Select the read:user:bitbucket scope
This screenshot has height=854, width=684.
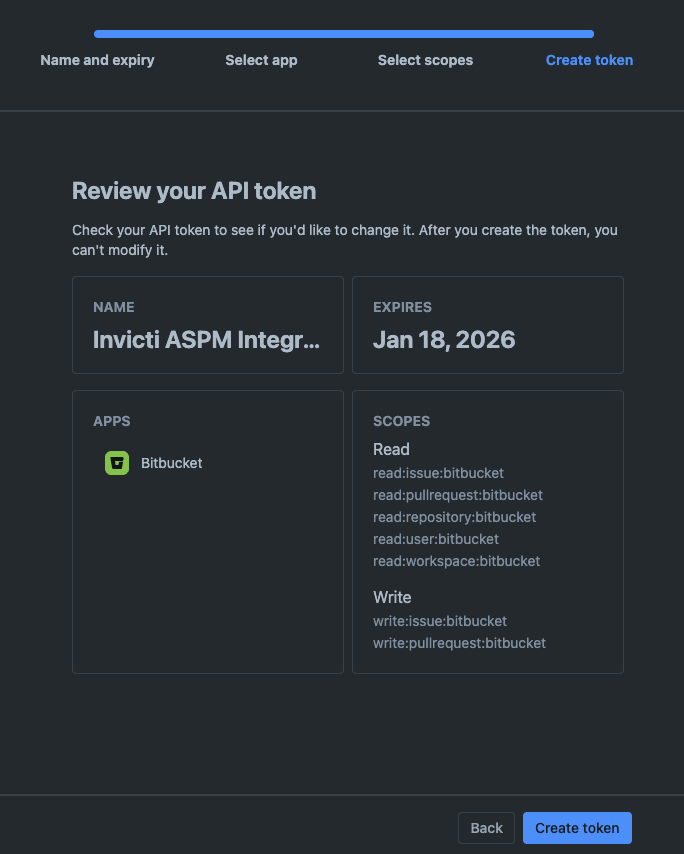436,539
